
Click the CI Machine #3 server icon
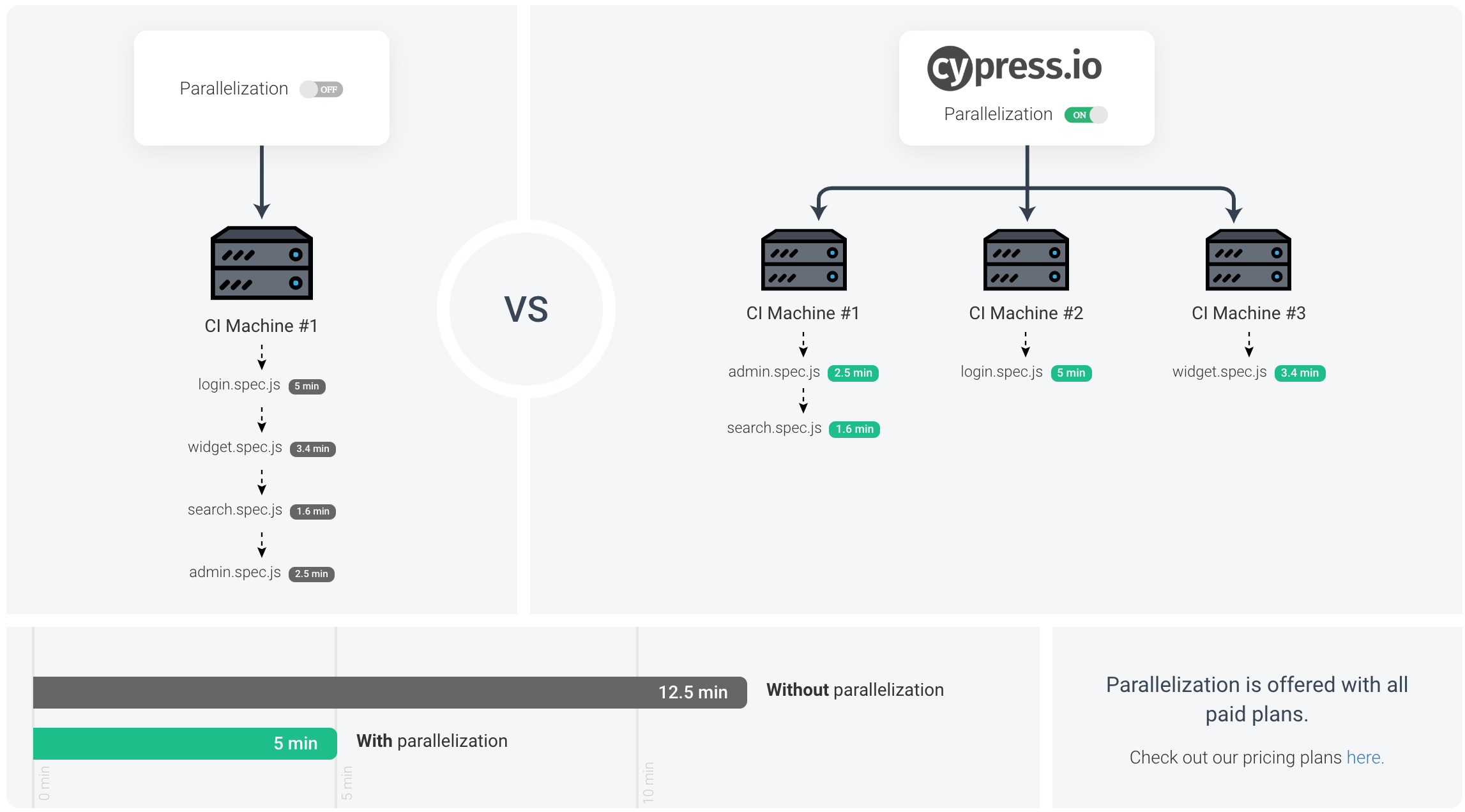(1248, 260)
